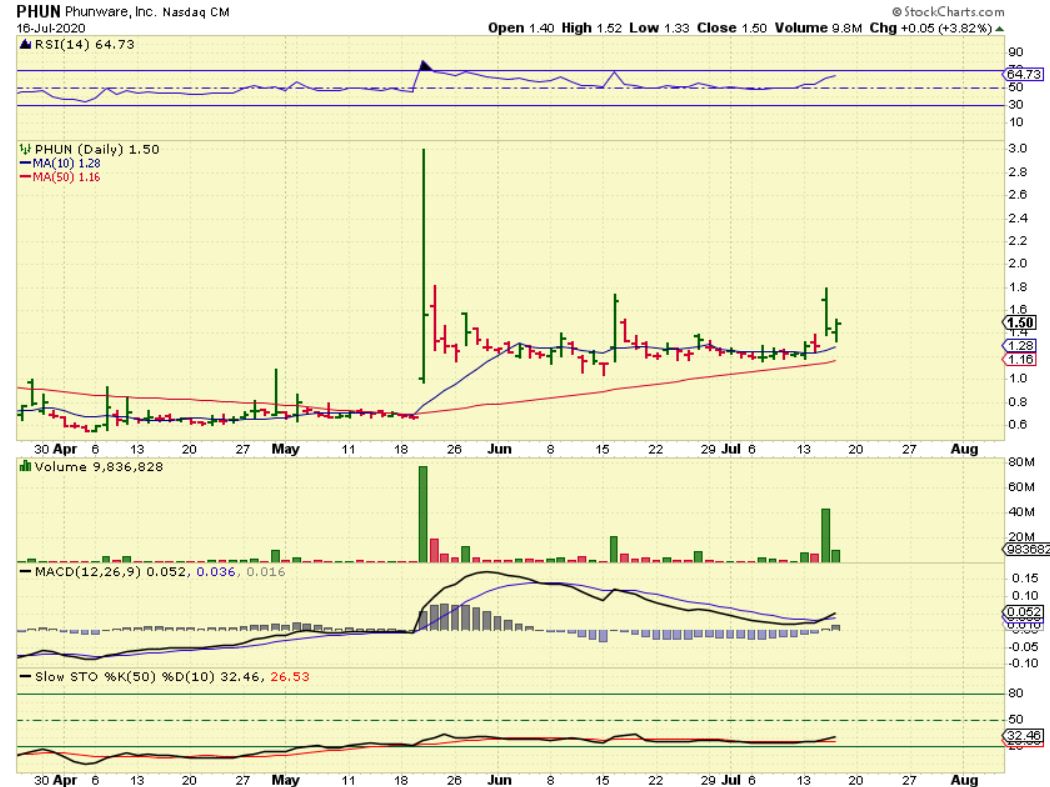Click the 80 level on stochastic axis
This screenshot has height=787, width=1050.
coord(1016,693)
